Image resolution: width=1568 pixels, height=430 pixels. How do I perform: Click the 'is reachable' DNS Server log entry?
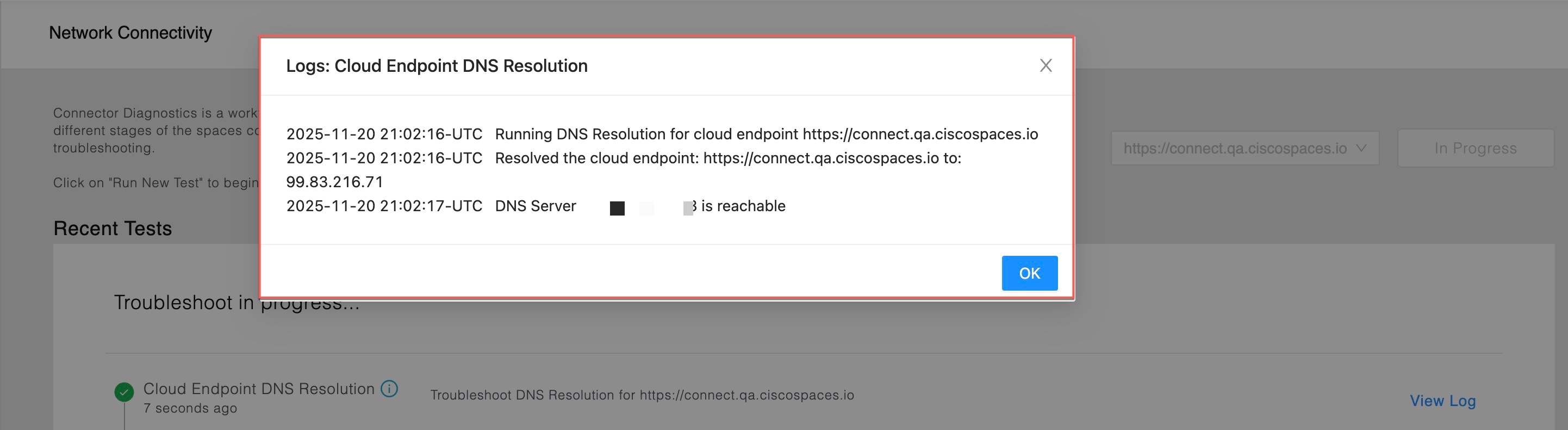point(743,206)
